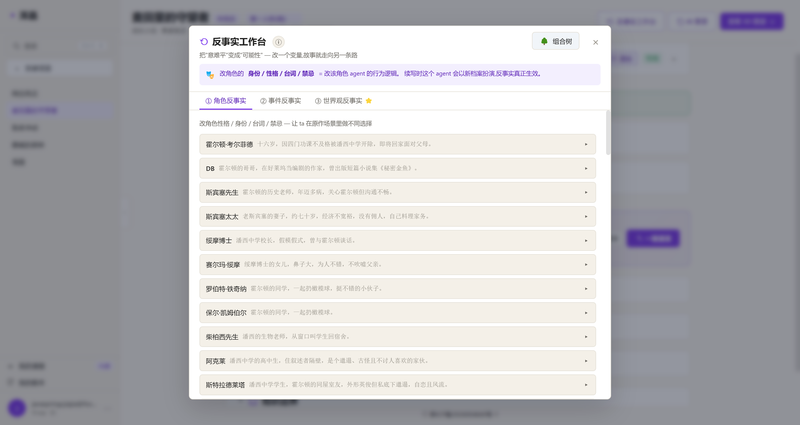This screenshot has width=800, height=425.
Task: Click the yellow star beside 世界观反事实
Action: click(x=369, y=101)
